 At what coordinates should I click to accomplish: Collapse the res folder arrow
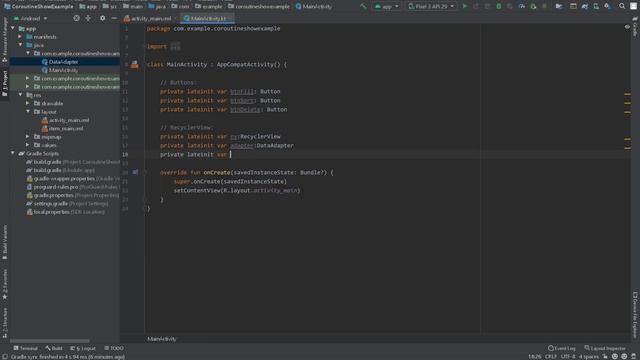(x=20, y=95)
